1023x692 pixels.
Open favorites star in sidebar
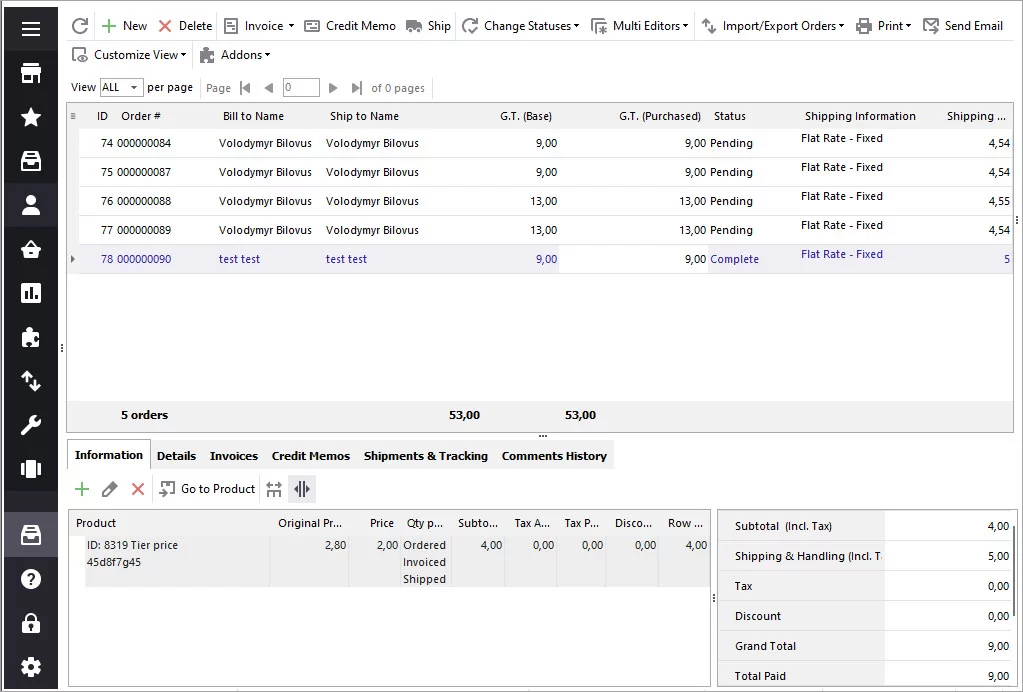pos(31,117)
